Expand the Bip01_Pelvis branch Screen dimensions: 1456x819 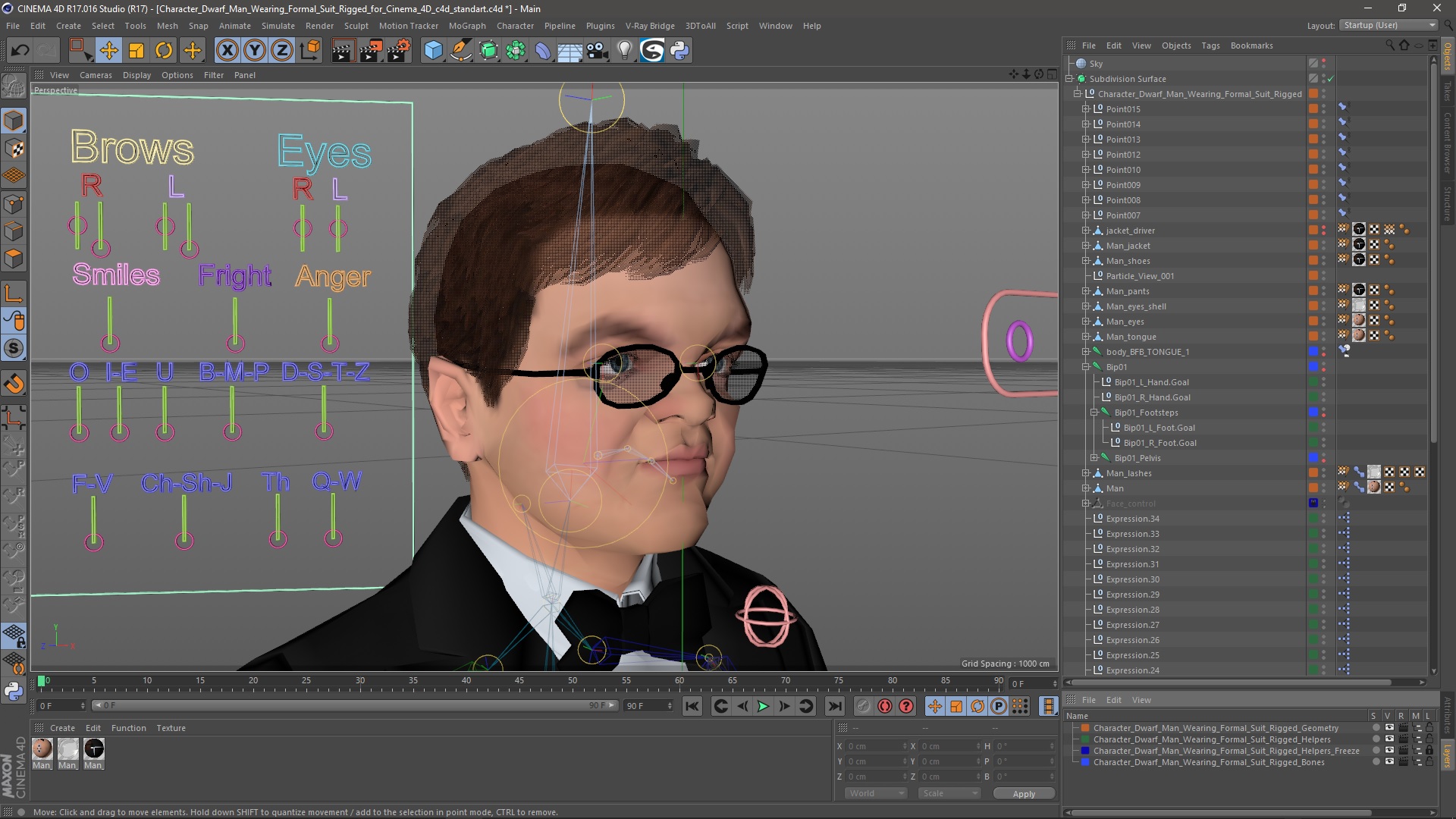click(x=1094, y=458)
